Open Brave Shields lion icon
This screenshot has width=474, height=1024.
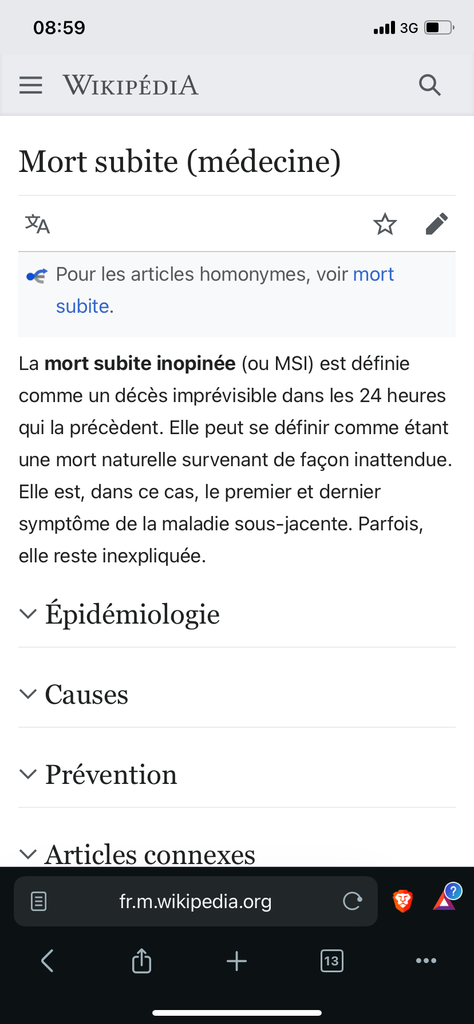click(402, 902)
